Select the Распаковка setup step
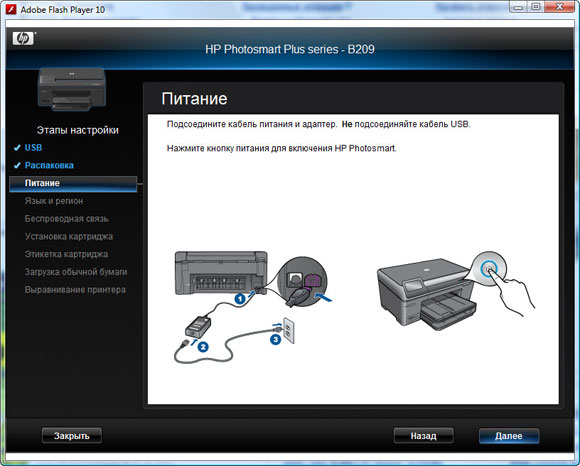This screenshot has width=580, height=466. 49,165
